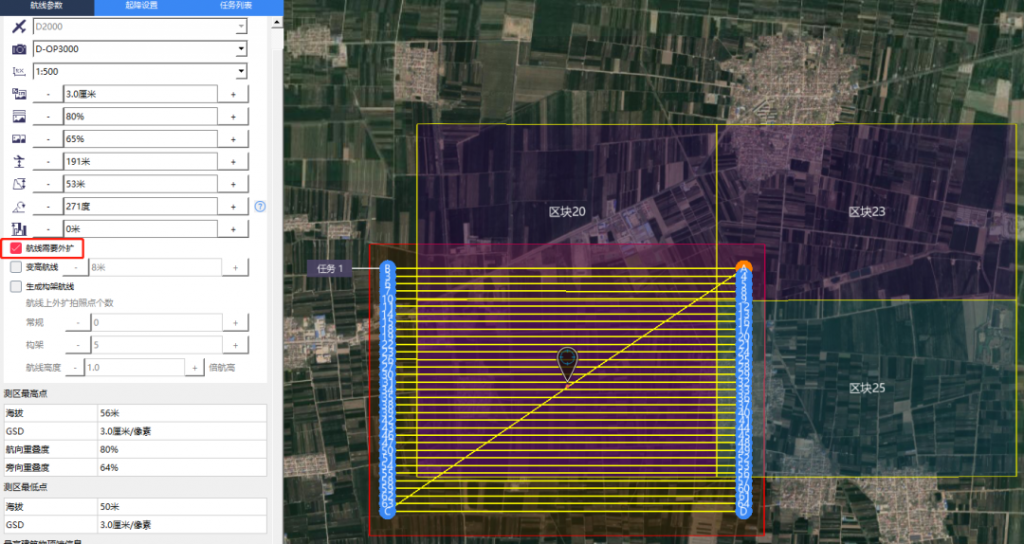1024x544 pixels.
Task: Click the ground resolution icon beside 3.0厘米
Action: [19, 94]
